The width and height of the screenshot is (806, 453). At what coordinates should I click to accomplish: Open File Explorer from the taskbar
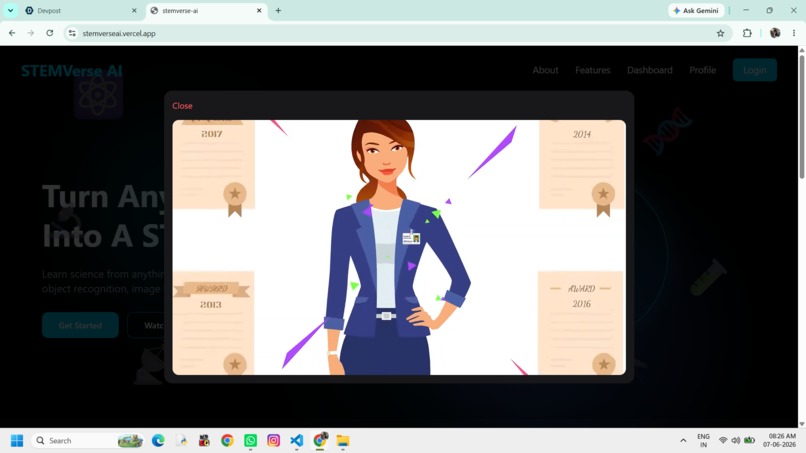[x=343, y=441]
